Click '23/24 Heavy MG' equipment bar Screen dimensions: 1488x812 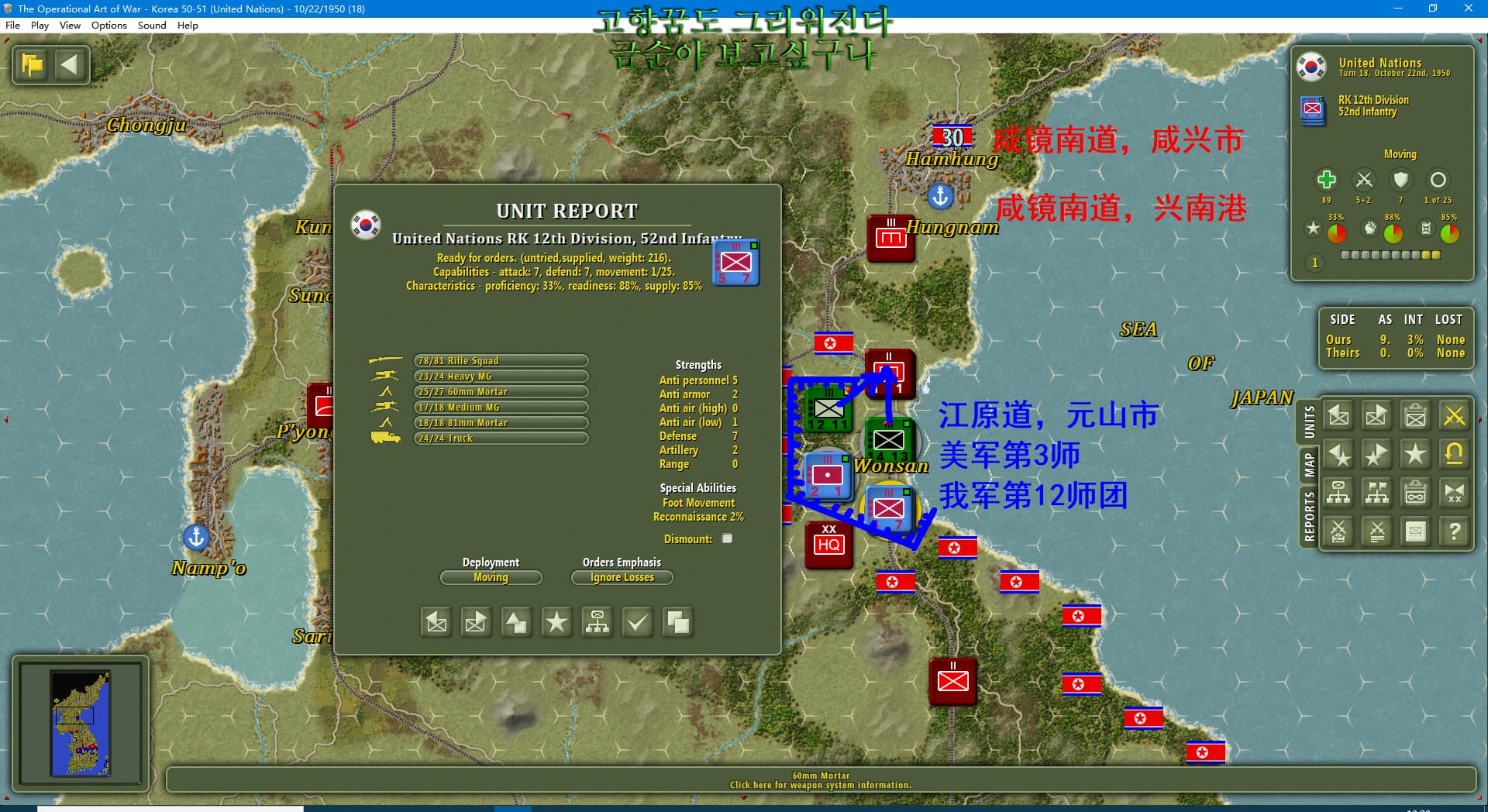501,376
